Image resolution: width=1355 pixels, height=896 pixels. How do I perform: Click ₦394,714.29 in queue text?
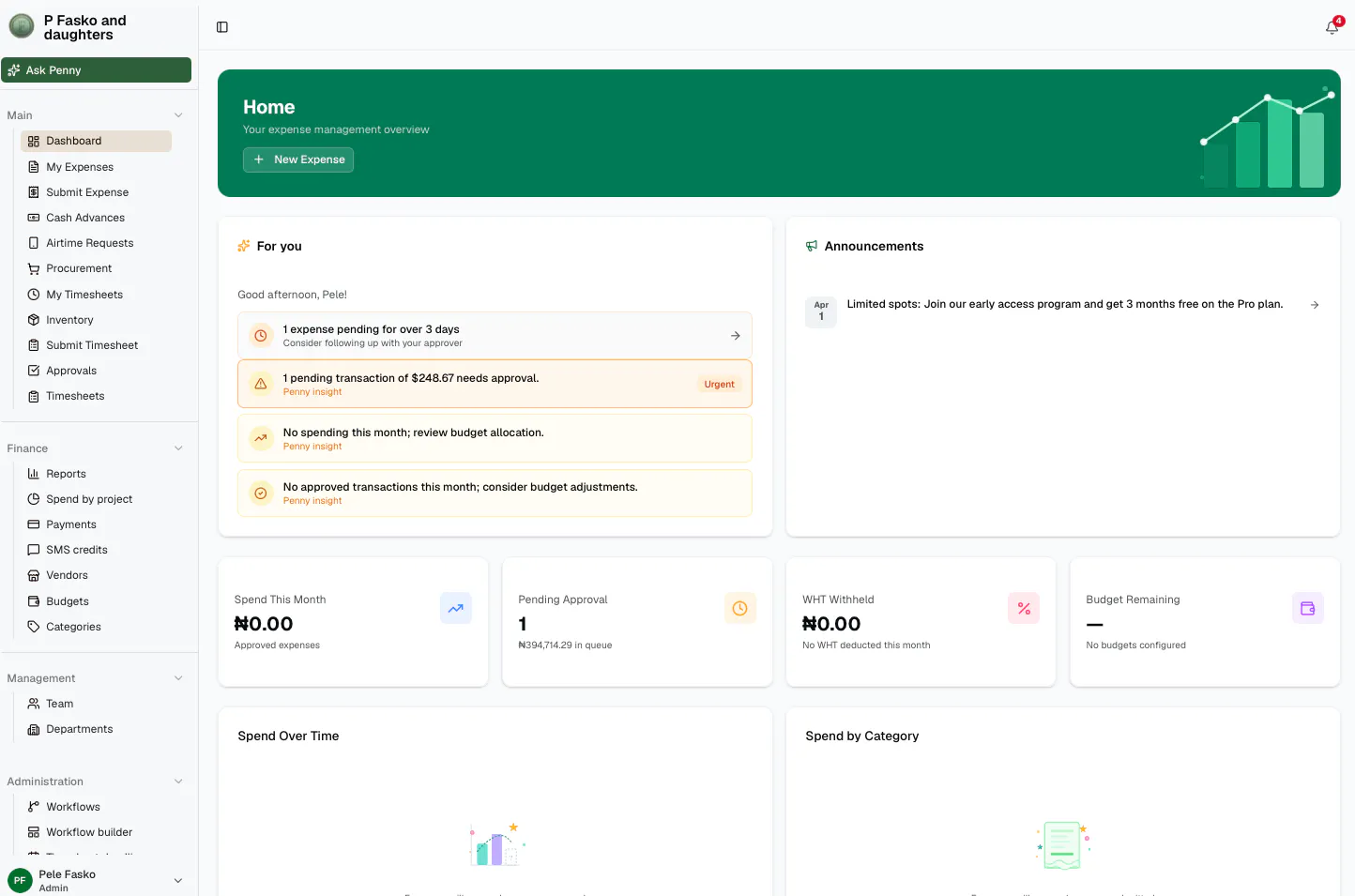(565, 645)
